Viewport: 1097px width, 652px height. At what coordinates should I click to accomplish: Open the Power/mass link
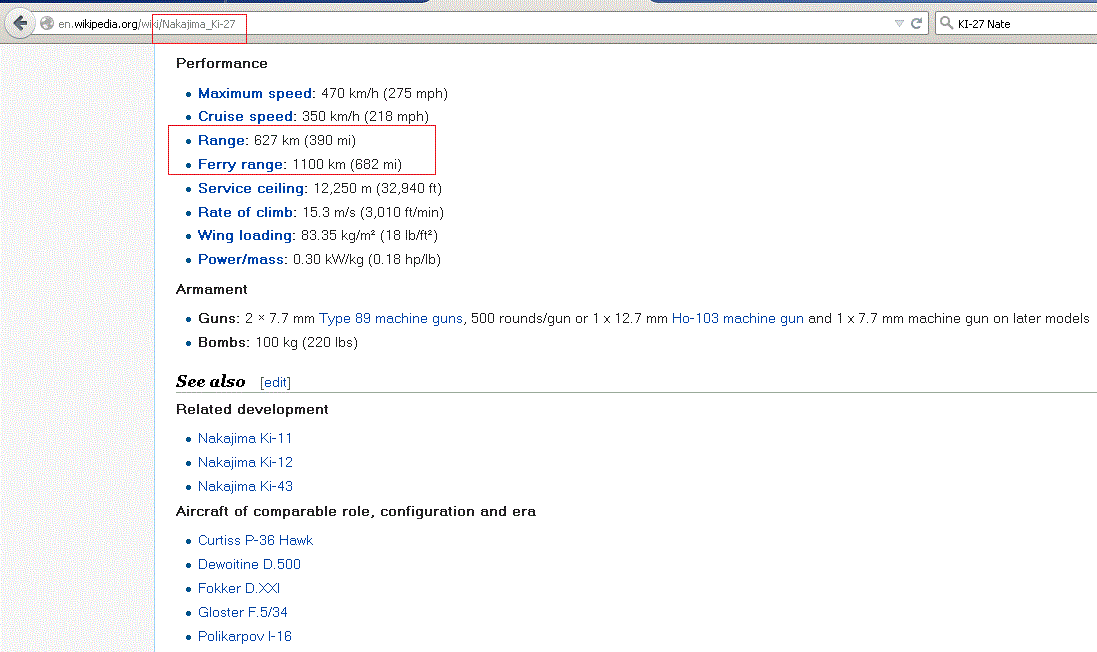tap(241, 260)
